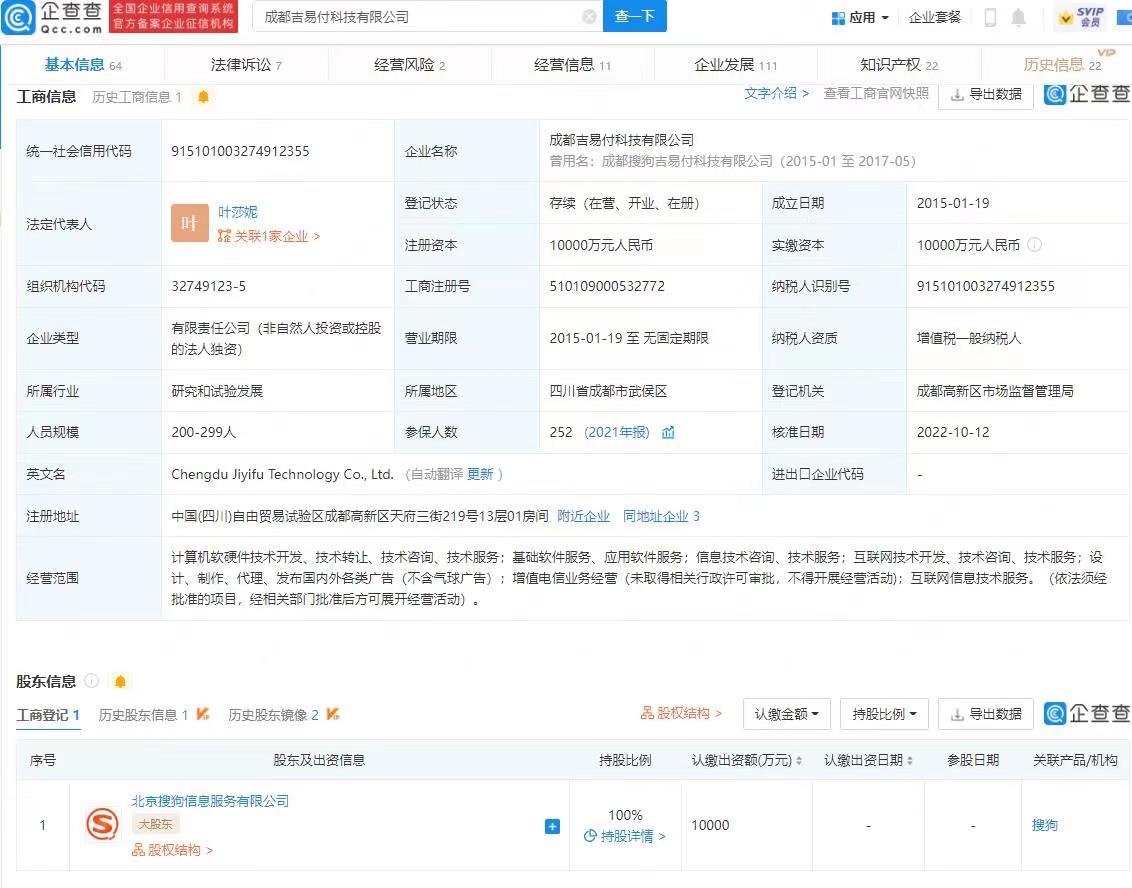Click the VIP icon next to 历史股东信息
This screenshot has height=888, width=1132.
point(203,714)
